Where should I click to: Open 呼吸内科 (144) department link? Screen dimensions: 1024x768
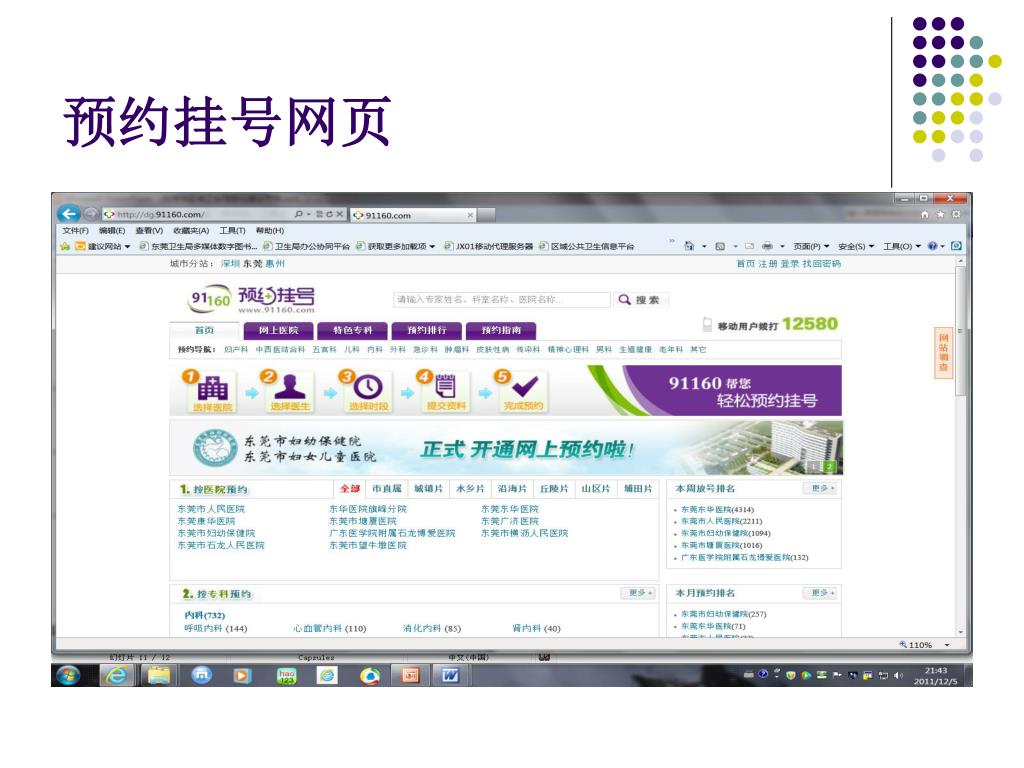tap(216, 628)
